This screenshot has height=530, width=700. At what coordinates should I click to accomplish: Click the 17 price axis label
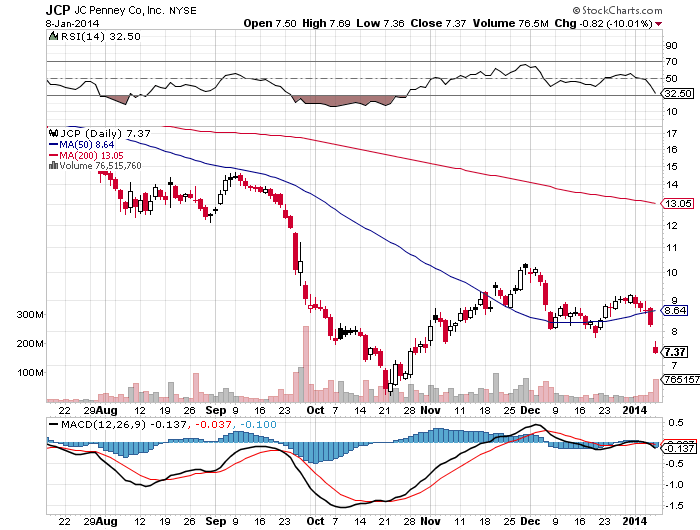pyautogui.click(x=671, y=134)
